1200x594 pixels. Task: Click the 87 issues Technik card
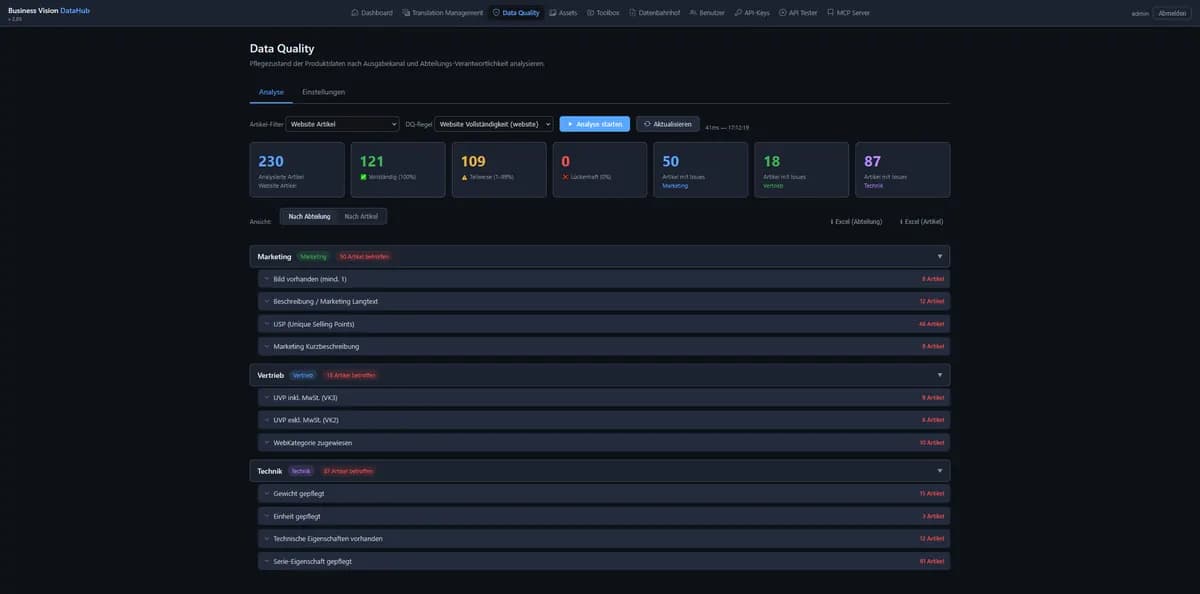point(903,169)
